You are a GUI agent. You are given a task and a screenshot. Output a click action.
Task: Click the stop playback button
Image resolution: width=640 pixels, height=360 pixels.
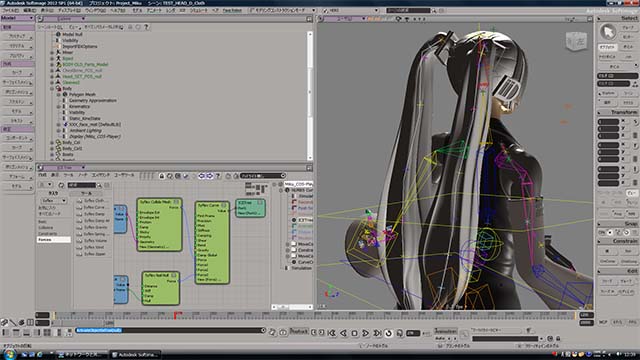coord(354,333)
